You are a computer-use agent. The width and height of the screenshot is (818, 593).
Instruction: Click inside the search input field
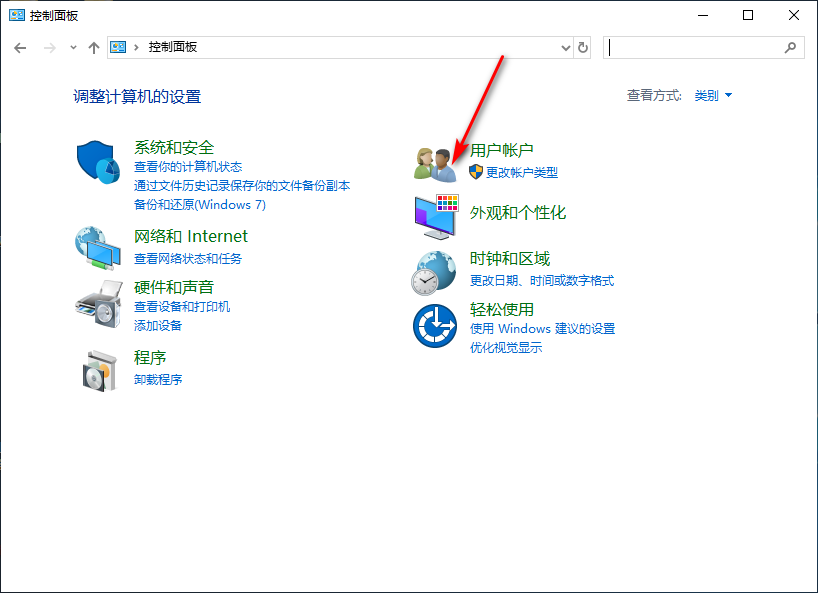tap(700, 47)
